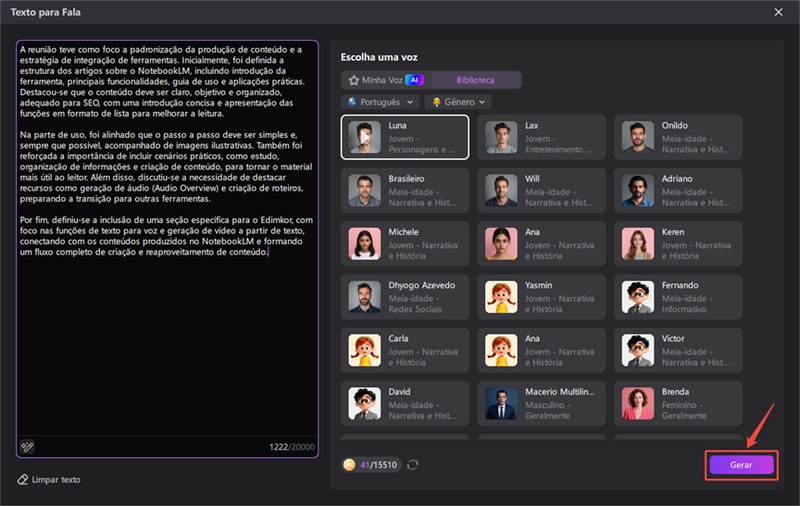The width and height of the screenshot is (800, 506).
Task: Select the Brenda voice card
Action: (x=678, y=403)
